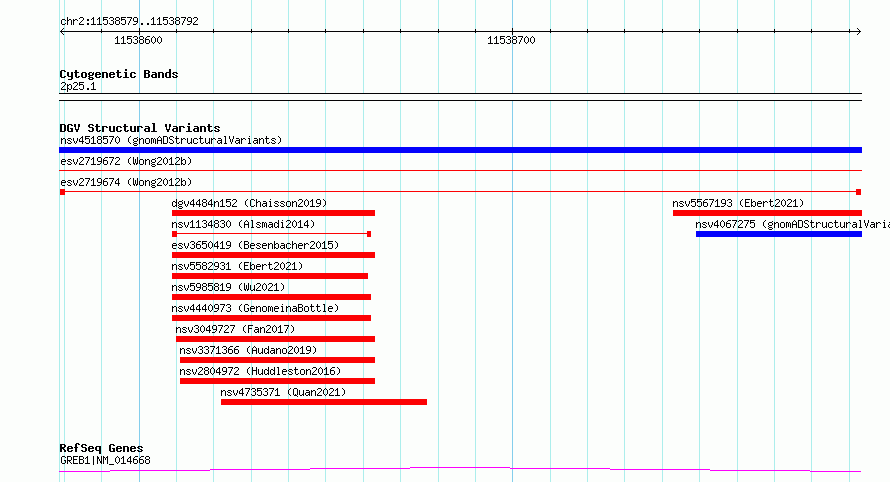This screenshot has height=482, width=890.
Task: Select the red nsv2804972 variant bar
Action: pyautogui.click(x=277, y=381)
